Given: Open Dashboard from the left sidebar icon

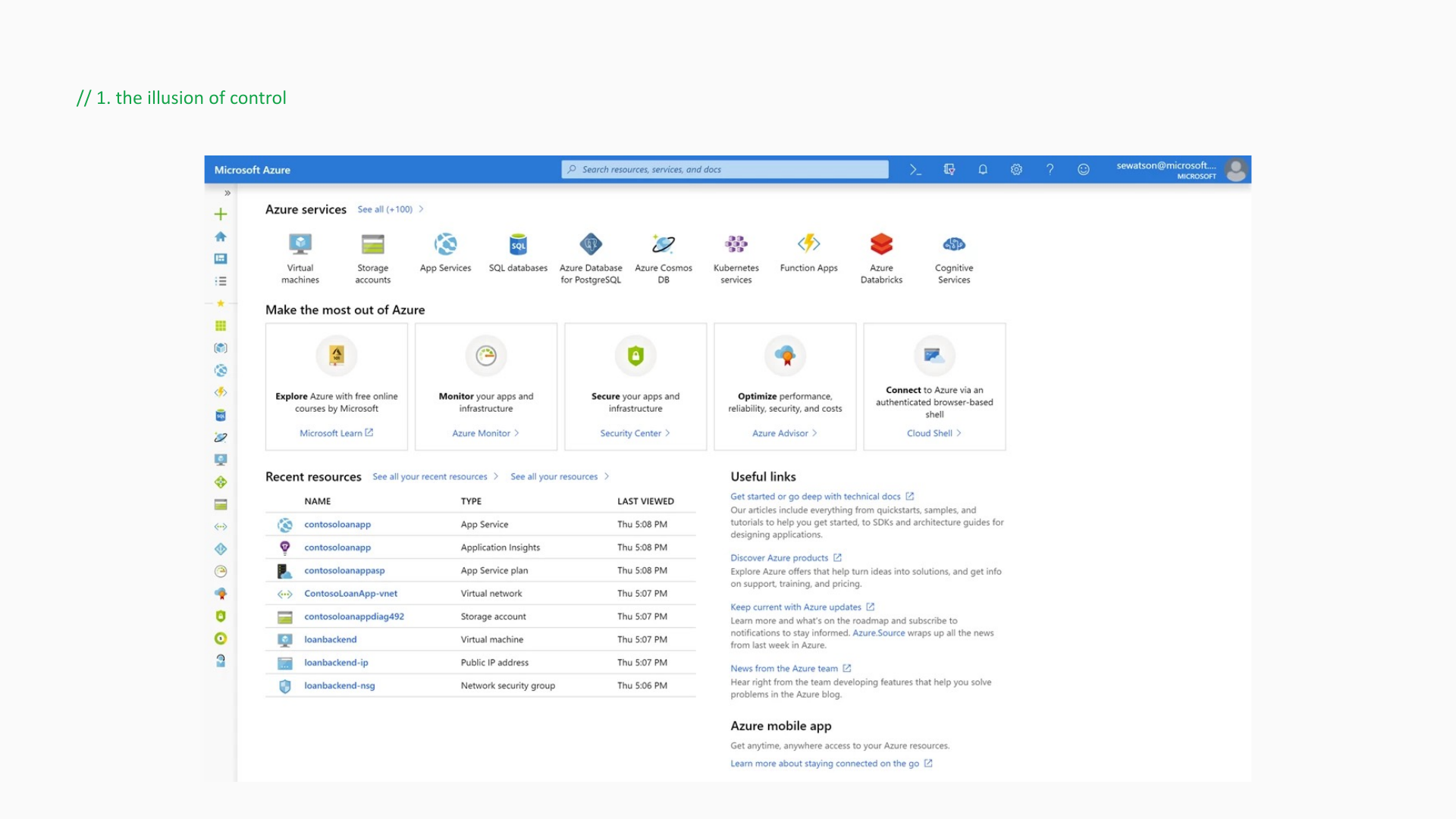Looking at the screenshot, I should (221, 259).
